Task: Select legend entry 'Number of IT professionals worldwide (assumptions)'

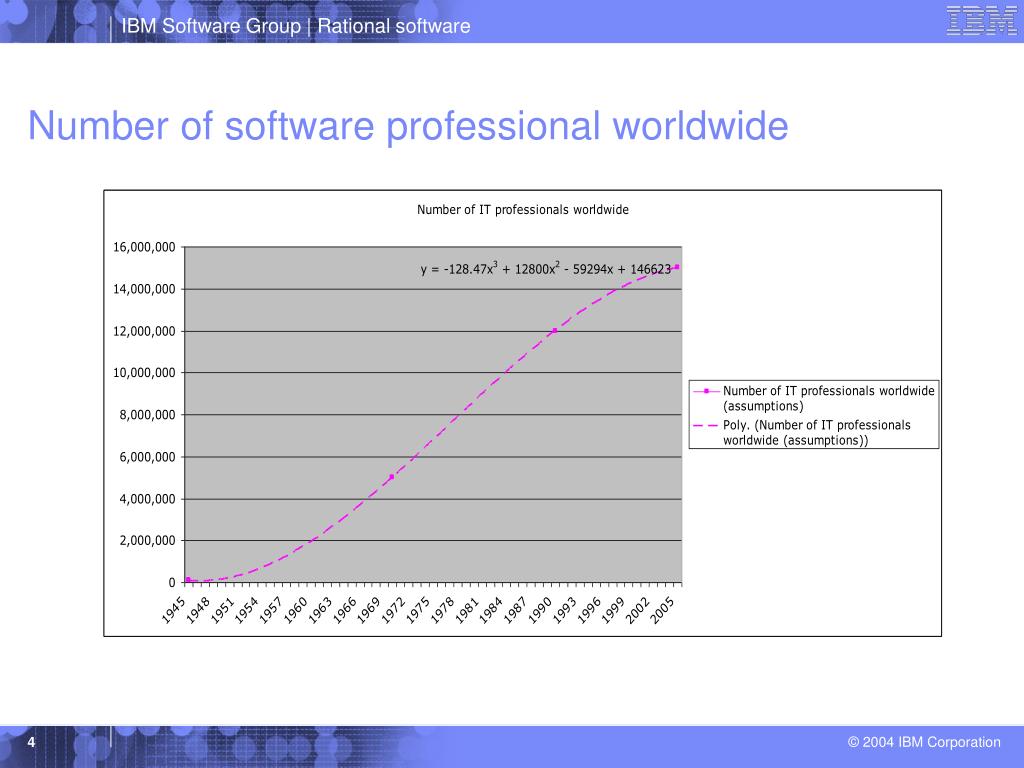Action: (x=829, y=398)
